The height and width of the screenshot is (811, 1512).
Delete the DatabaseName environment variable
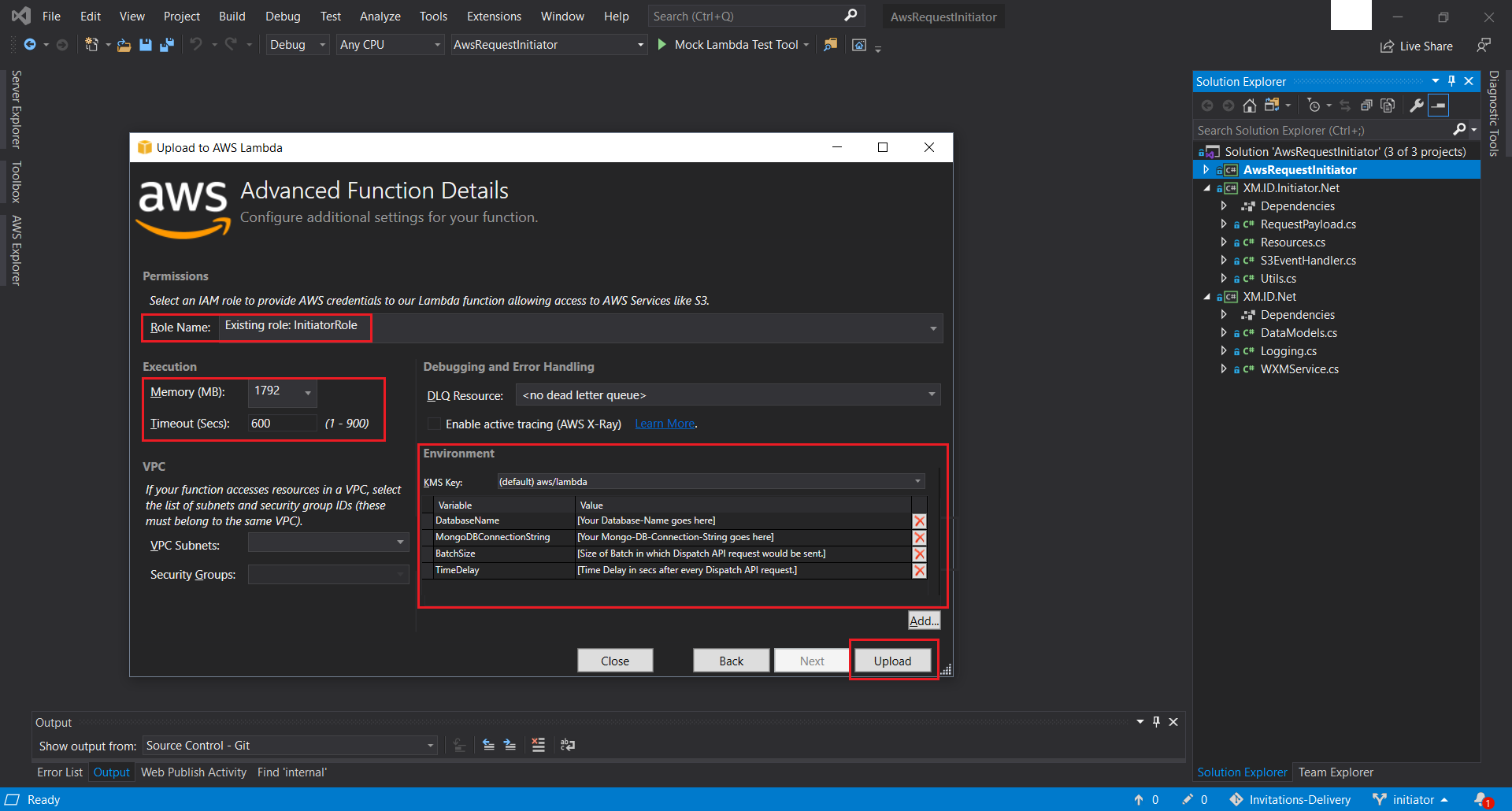pos(919,521)
